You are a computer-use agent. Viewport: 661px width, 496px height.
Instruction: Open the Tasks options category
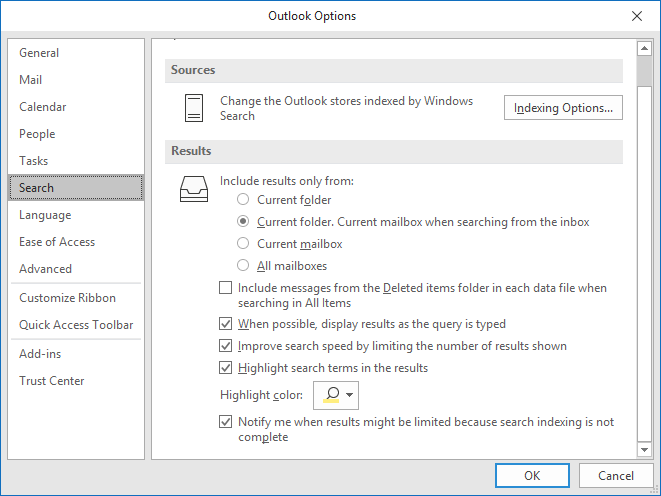click(x=76, y=161)
